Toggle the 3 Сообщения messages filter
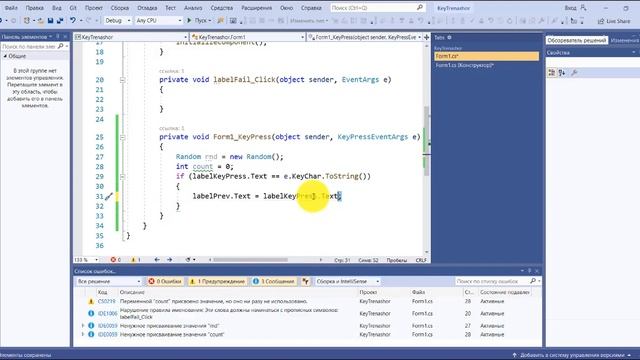Screen dimensions: 640x360 273,281
